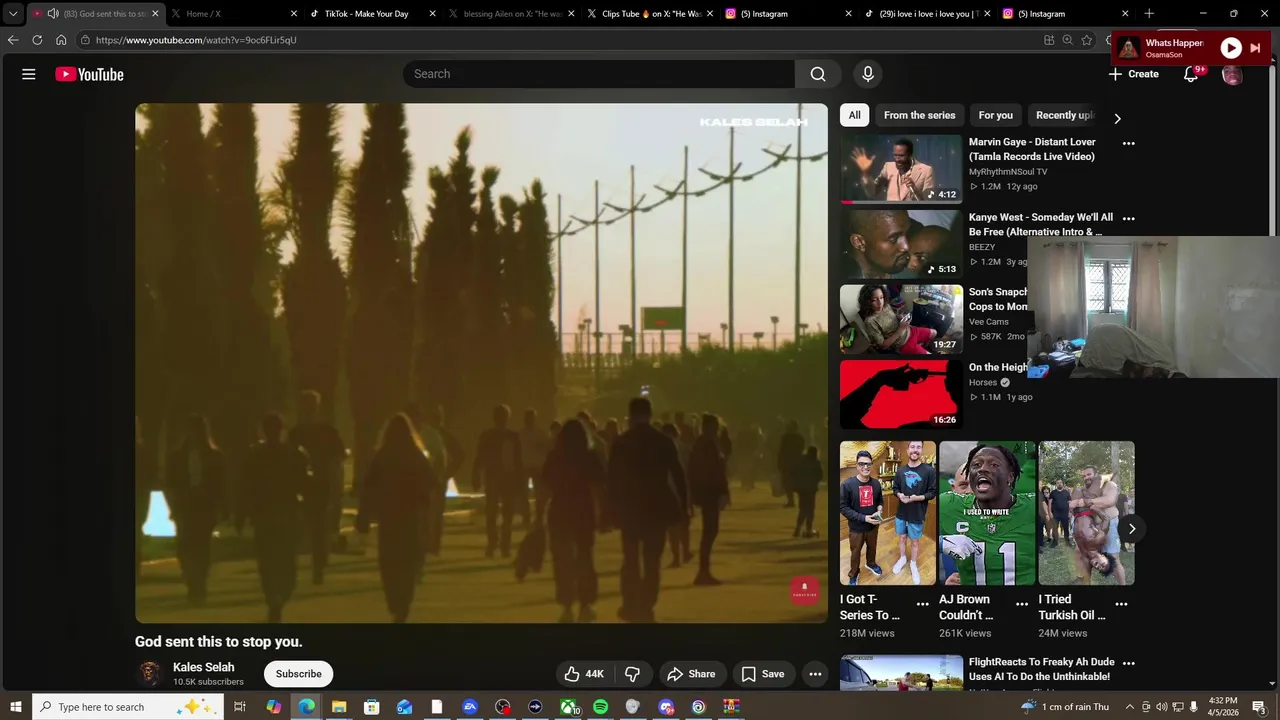The width and height of the screenshot is (1280, 720).
Task: Dislike the video
Action: pyautogui.click(x=632, y=674)
